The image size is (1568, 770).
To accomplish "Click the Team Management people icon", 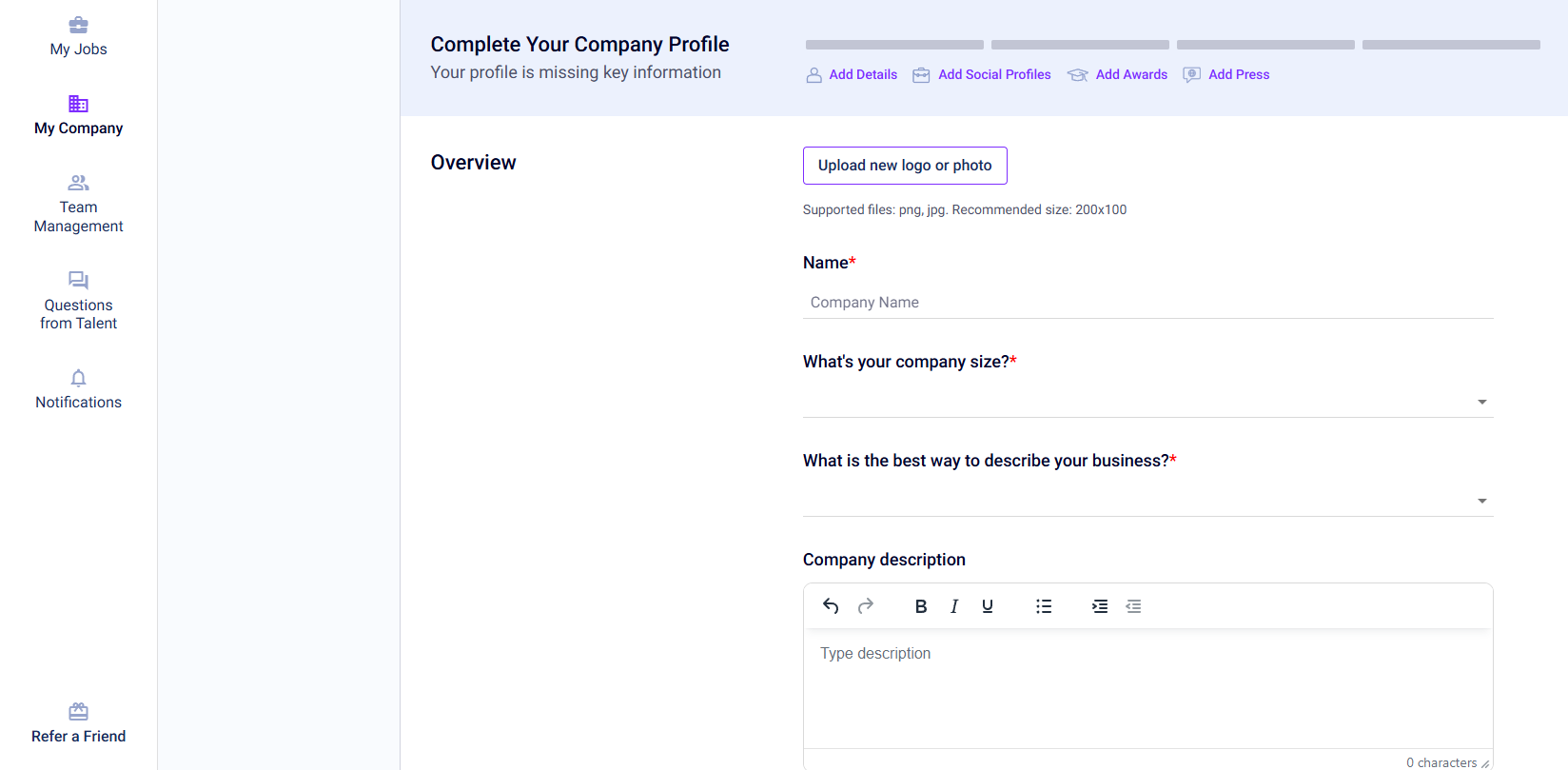I will 78,183.
